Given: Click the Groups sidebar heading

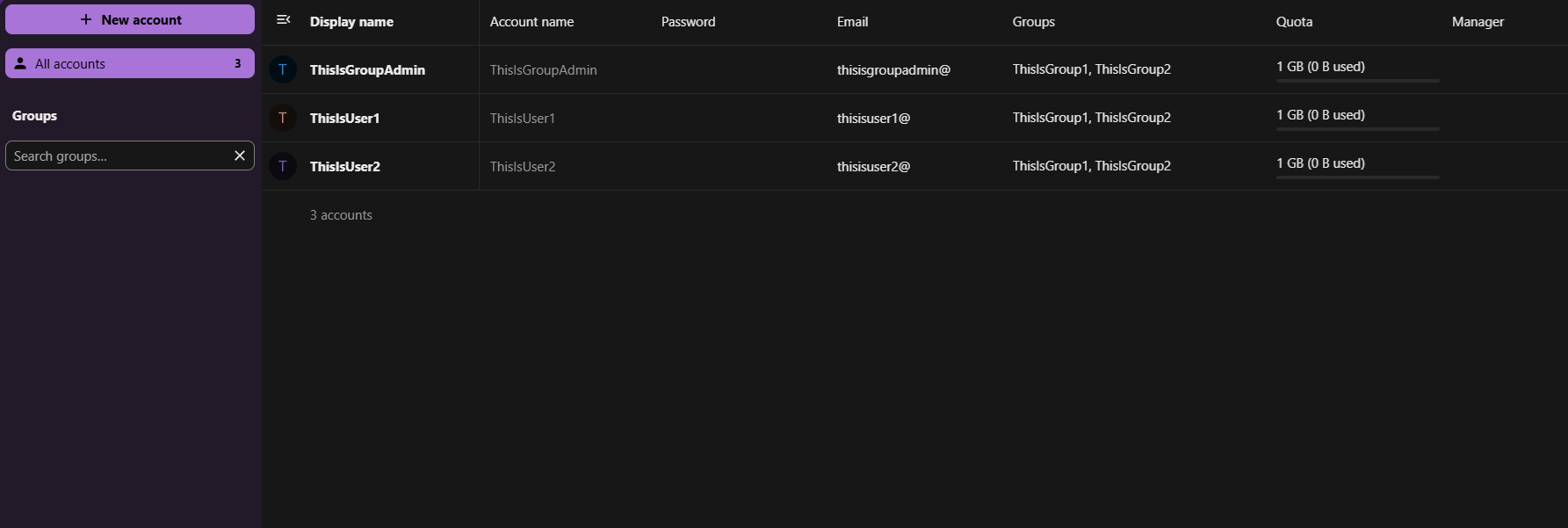Looking at the screenshot, I should [34, 116].
